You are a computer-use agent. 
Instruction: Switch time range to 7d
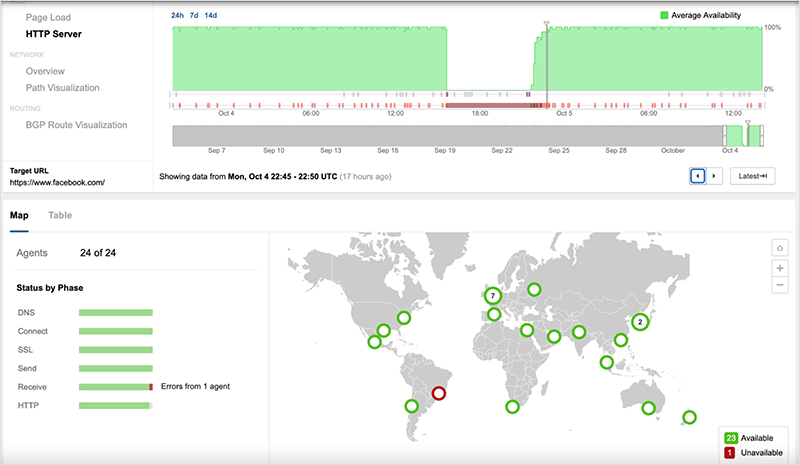point(194,15)
